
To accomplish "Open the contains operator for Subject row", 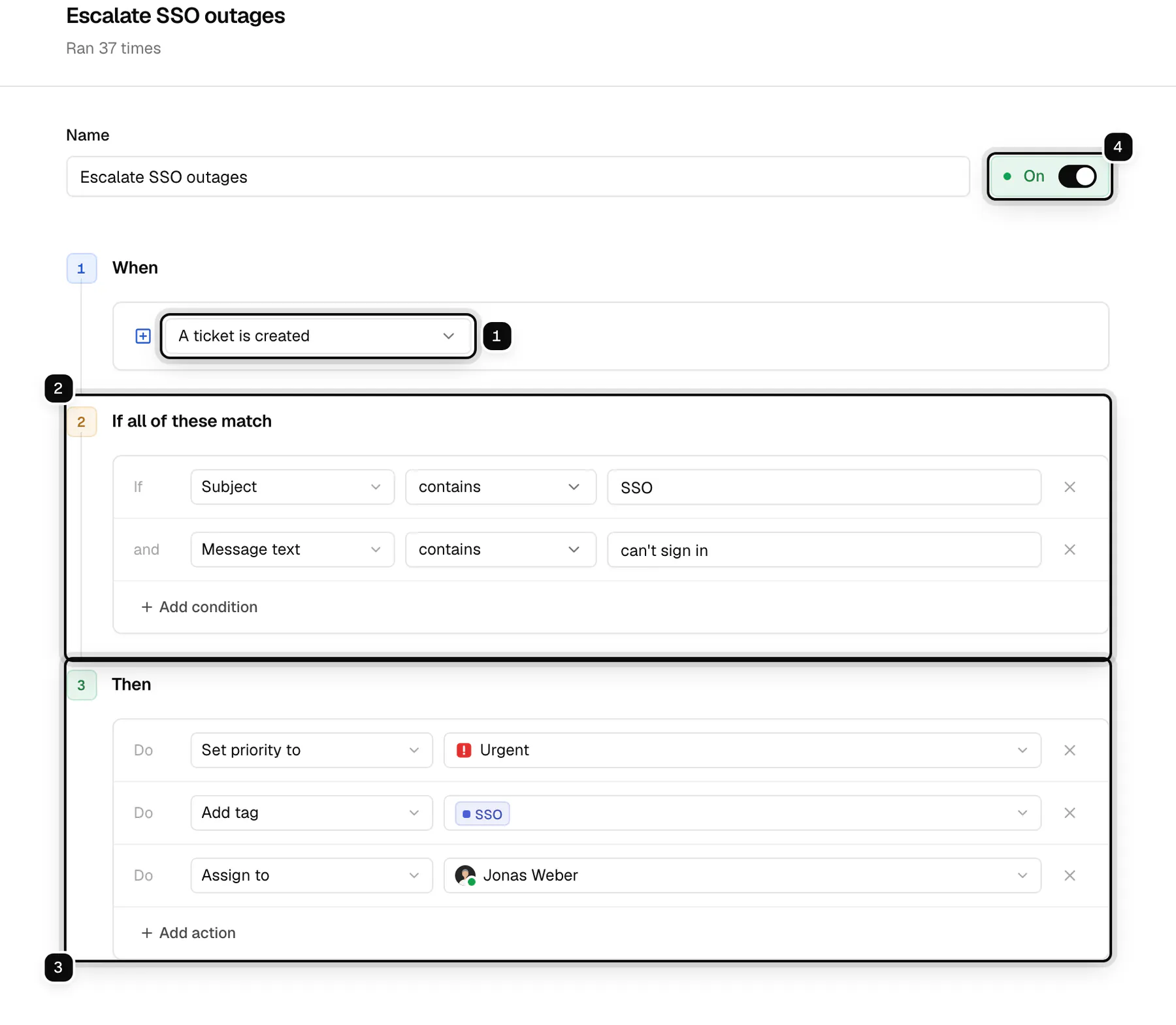I will pos(500,487).
